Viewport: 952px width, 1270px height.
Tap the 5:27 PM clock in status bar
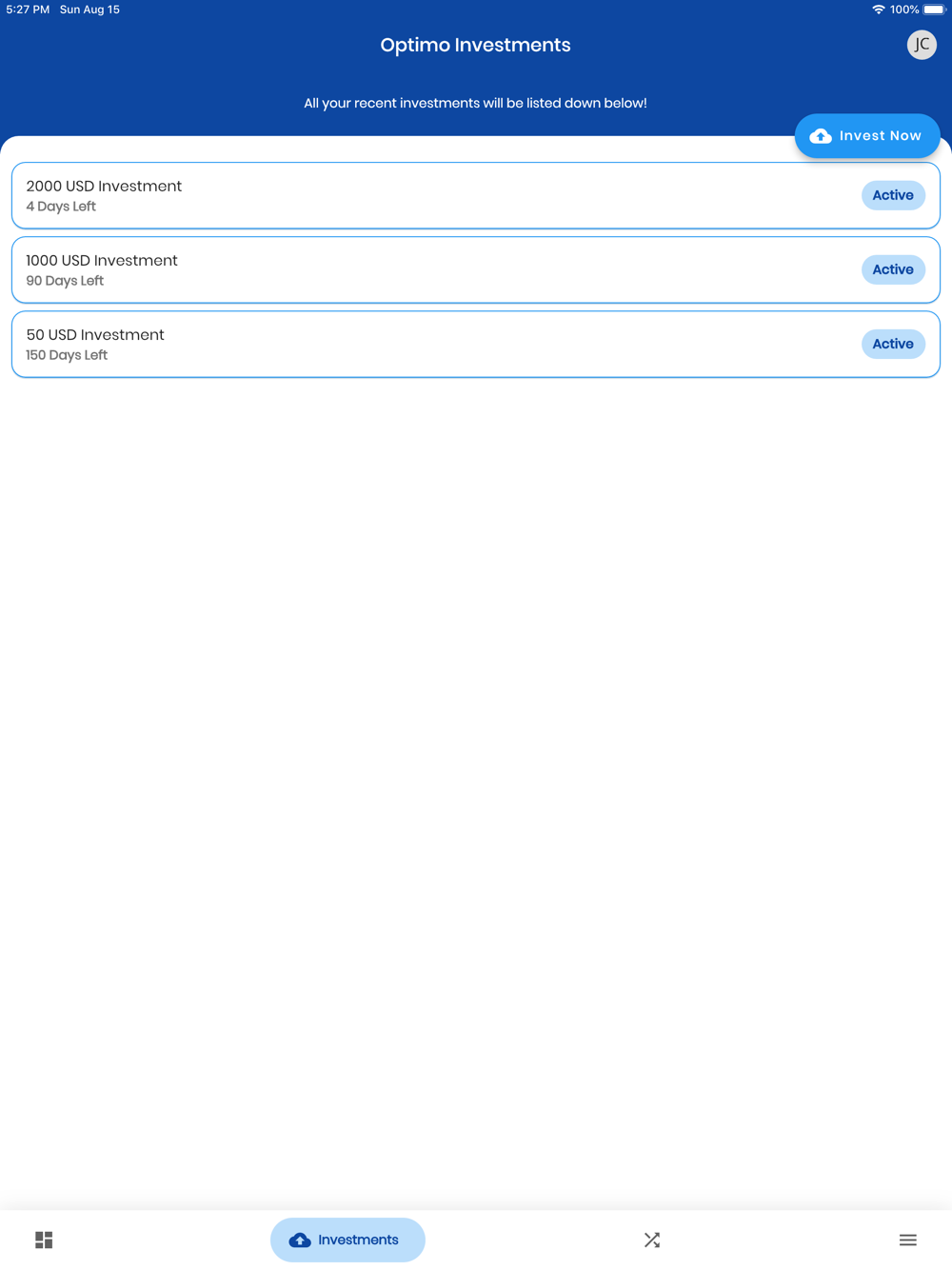(28, 10)
